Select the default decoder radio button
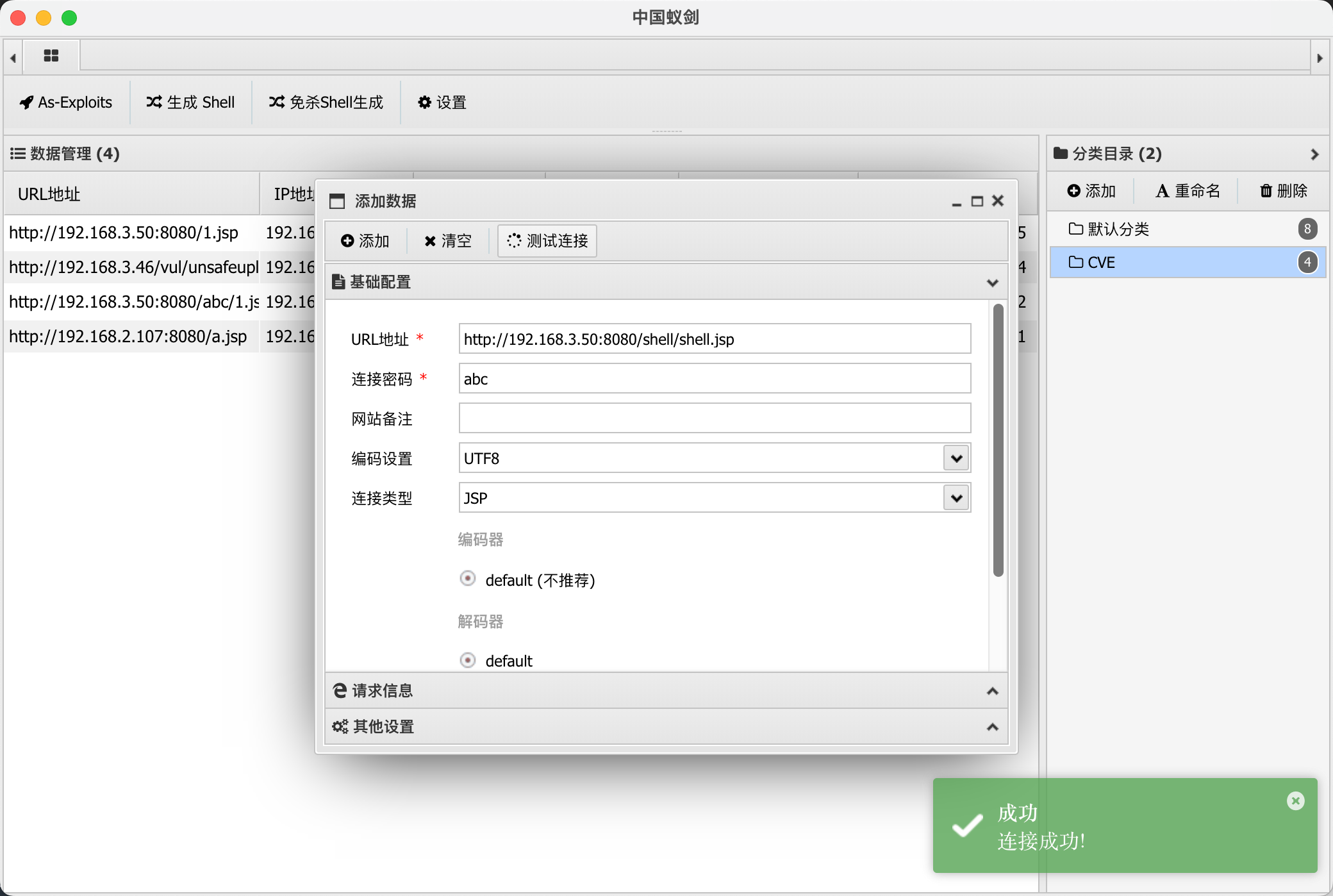The image size is (1333, 896). point(468,660)
